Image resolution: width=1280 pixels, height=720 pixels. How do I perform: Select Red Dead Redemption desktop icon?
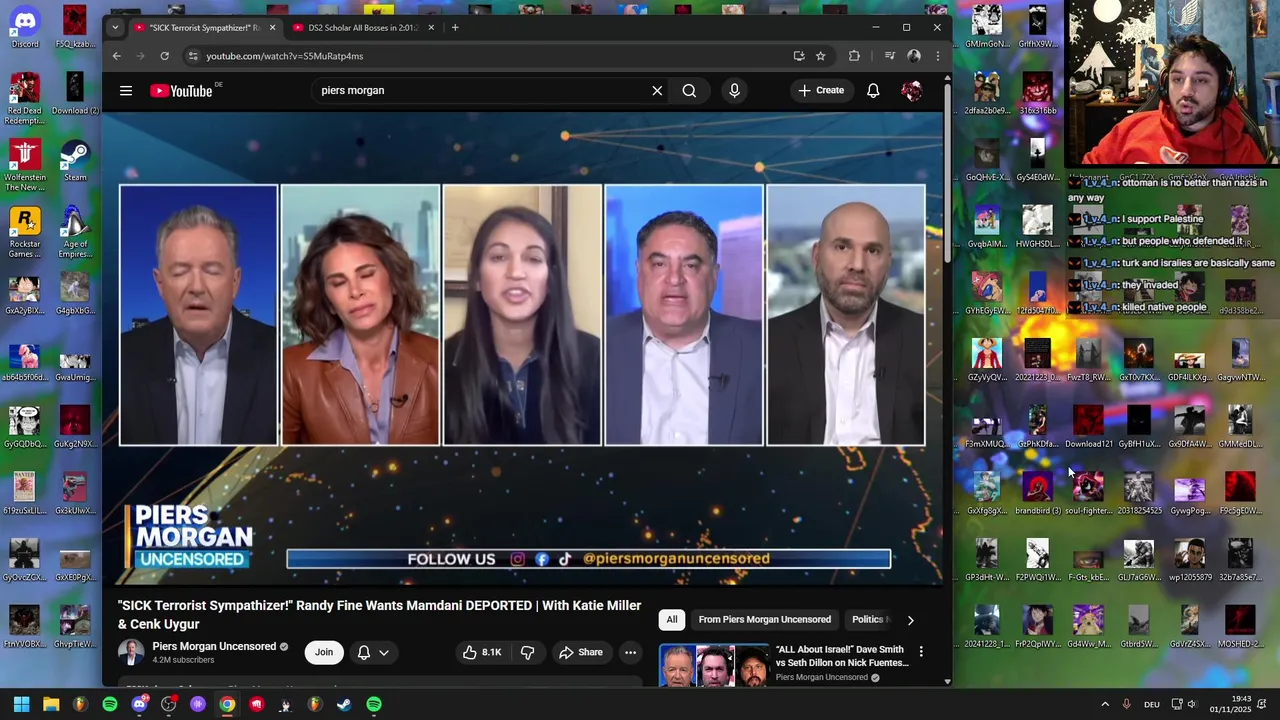click(x=25, y=99)
